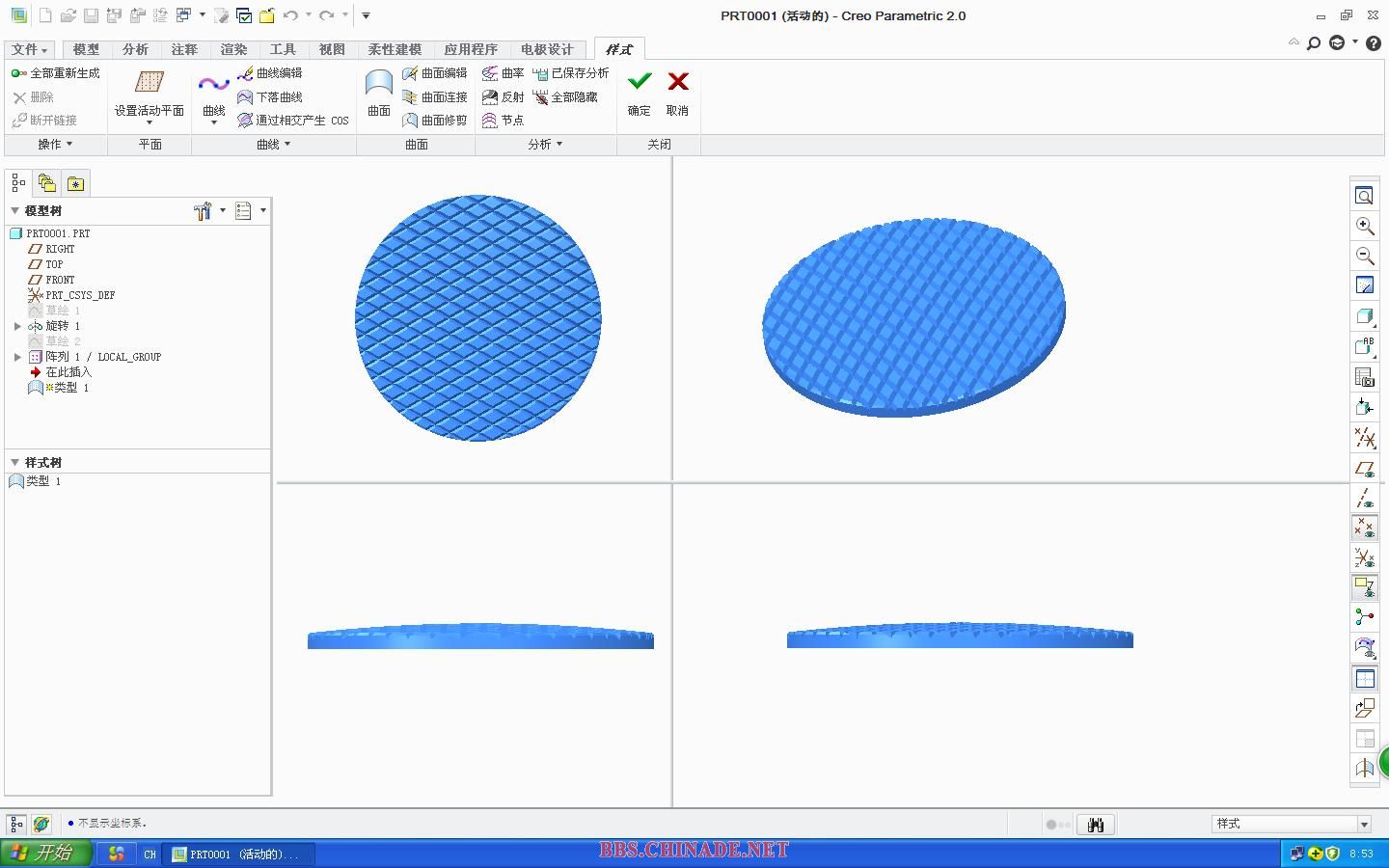Confirm with the 确定 green checkmark
This screenshot has height=868, width=1389.
[x=640, y=94]
